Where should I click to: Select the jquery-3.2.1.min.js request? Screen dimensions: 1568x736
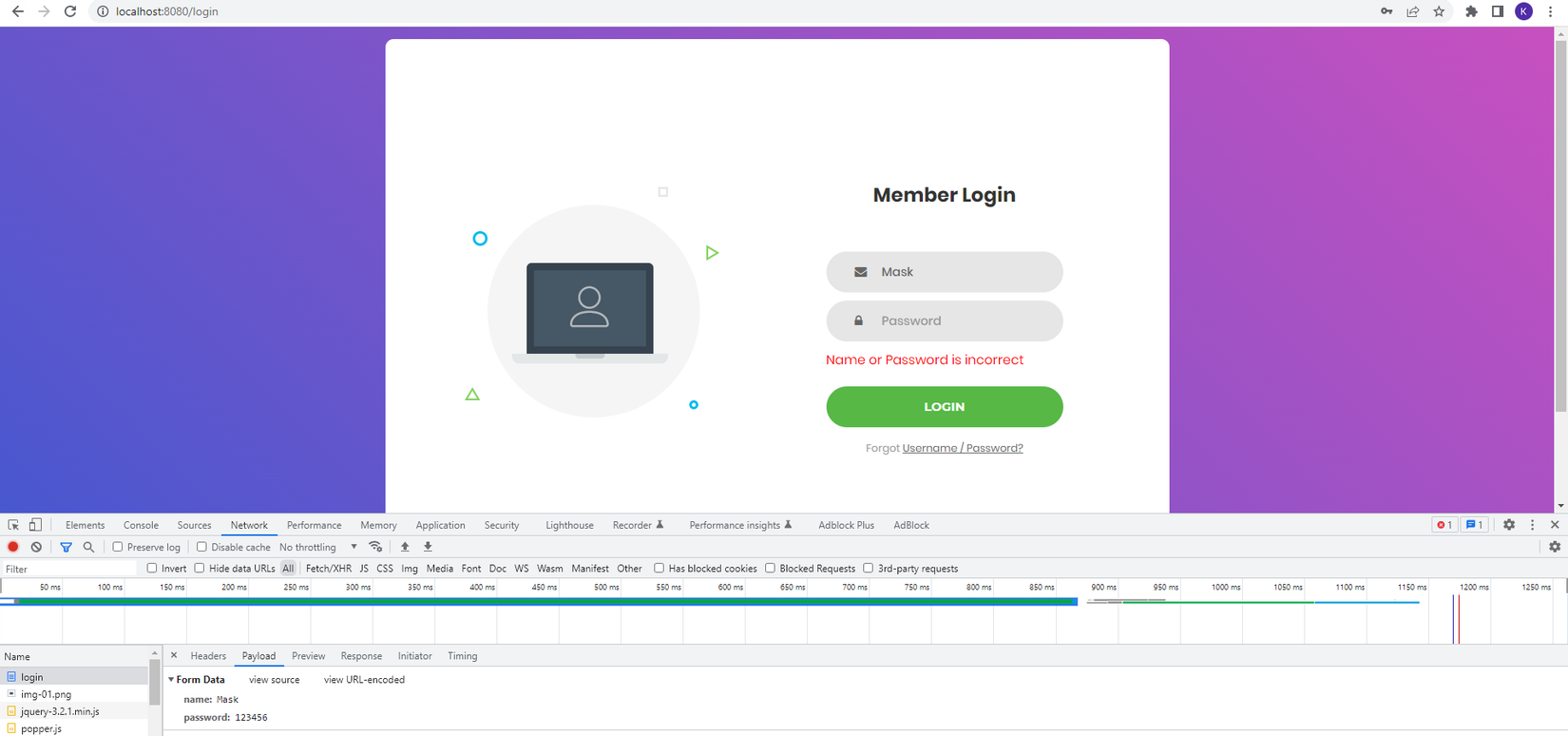point(74,711)
